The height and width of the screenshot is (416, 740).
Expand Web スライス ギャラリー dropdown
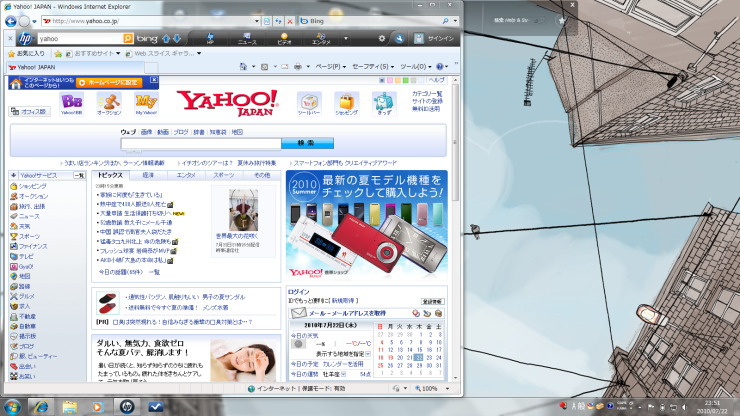(x=199, y=54)
